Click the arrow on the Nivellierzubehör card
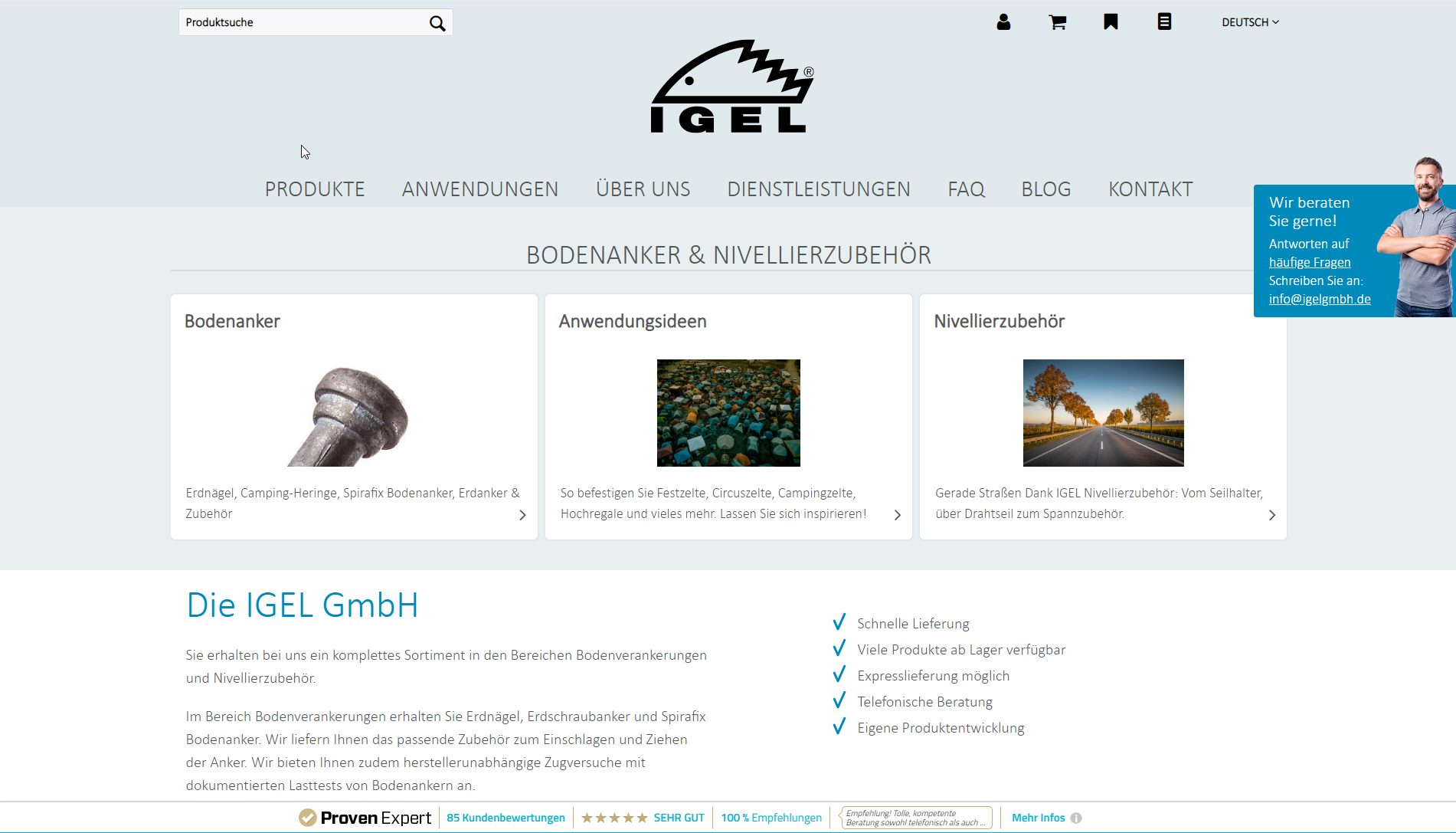1456x833 pixels. [1271, 515]
